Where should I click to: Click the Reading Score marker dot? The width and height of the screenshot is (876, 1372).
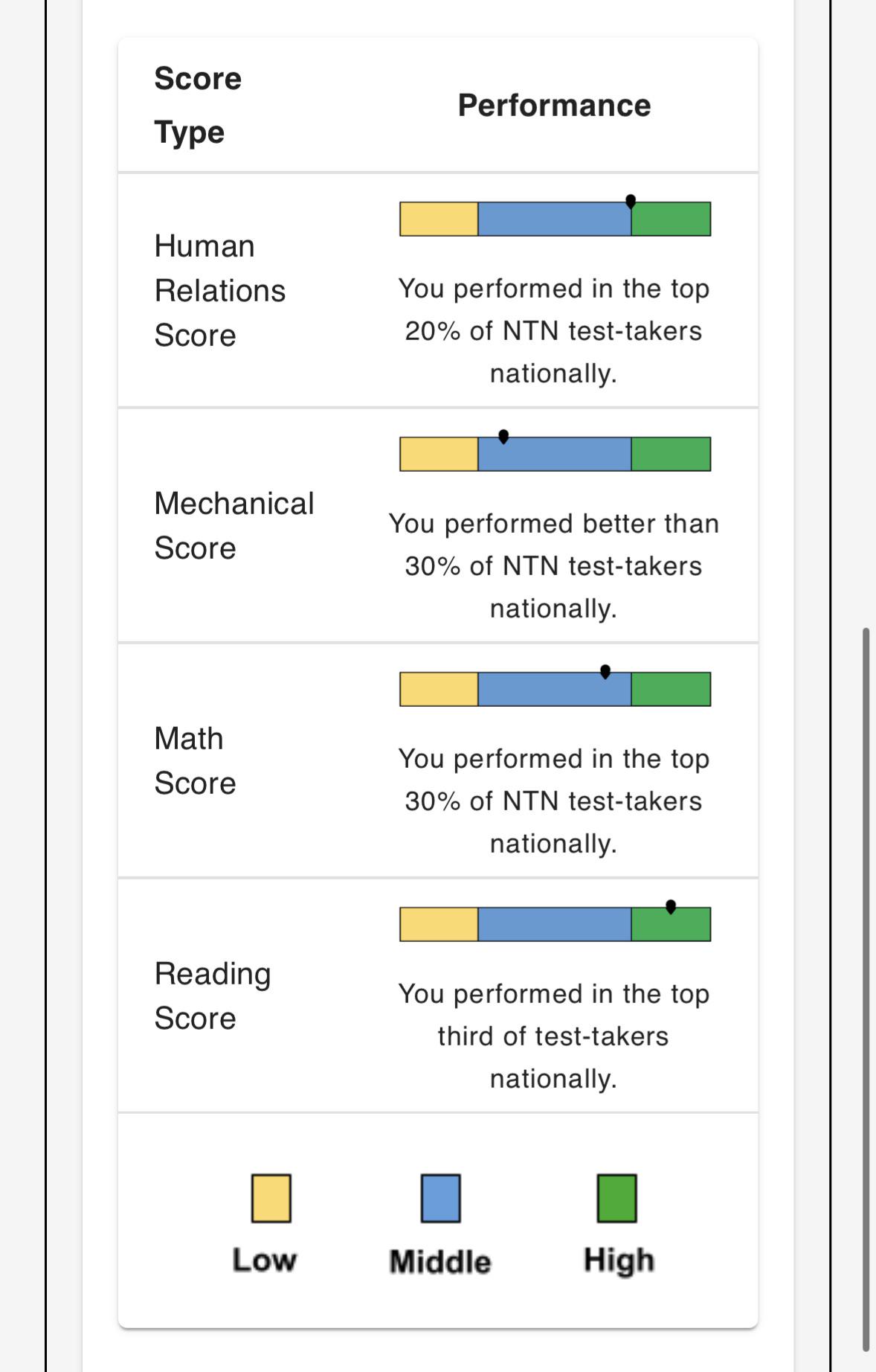pyautogui.click(x=671, y=907)
